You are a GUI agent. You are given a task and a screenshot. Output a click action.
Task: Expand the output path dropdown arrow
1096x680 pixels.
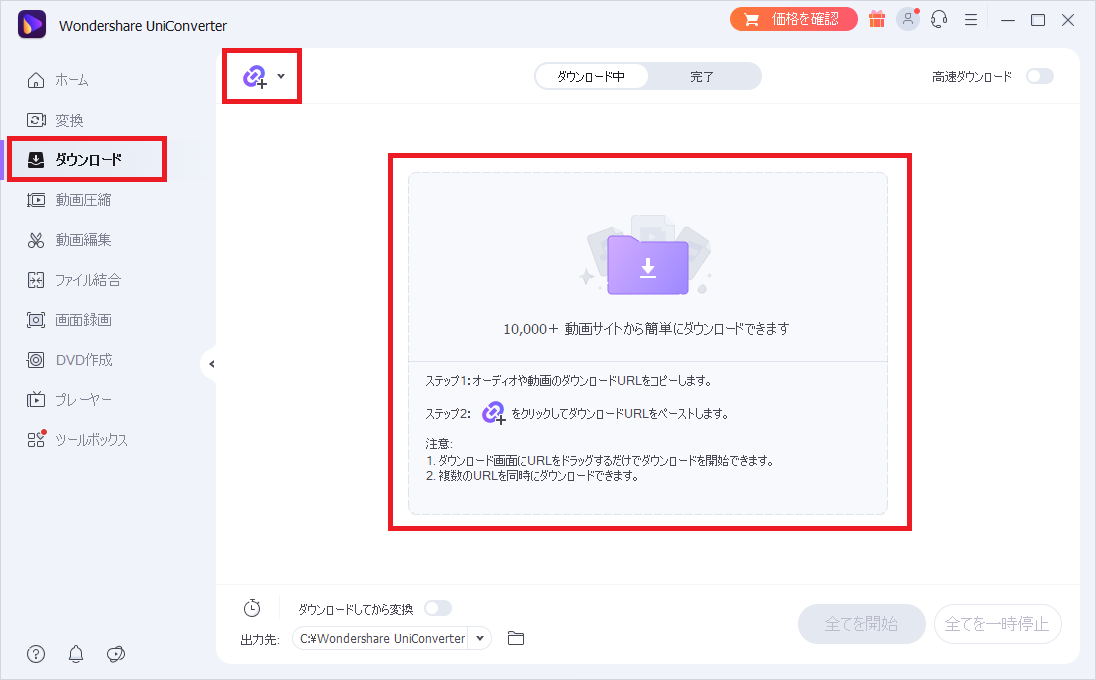point(480,638)
